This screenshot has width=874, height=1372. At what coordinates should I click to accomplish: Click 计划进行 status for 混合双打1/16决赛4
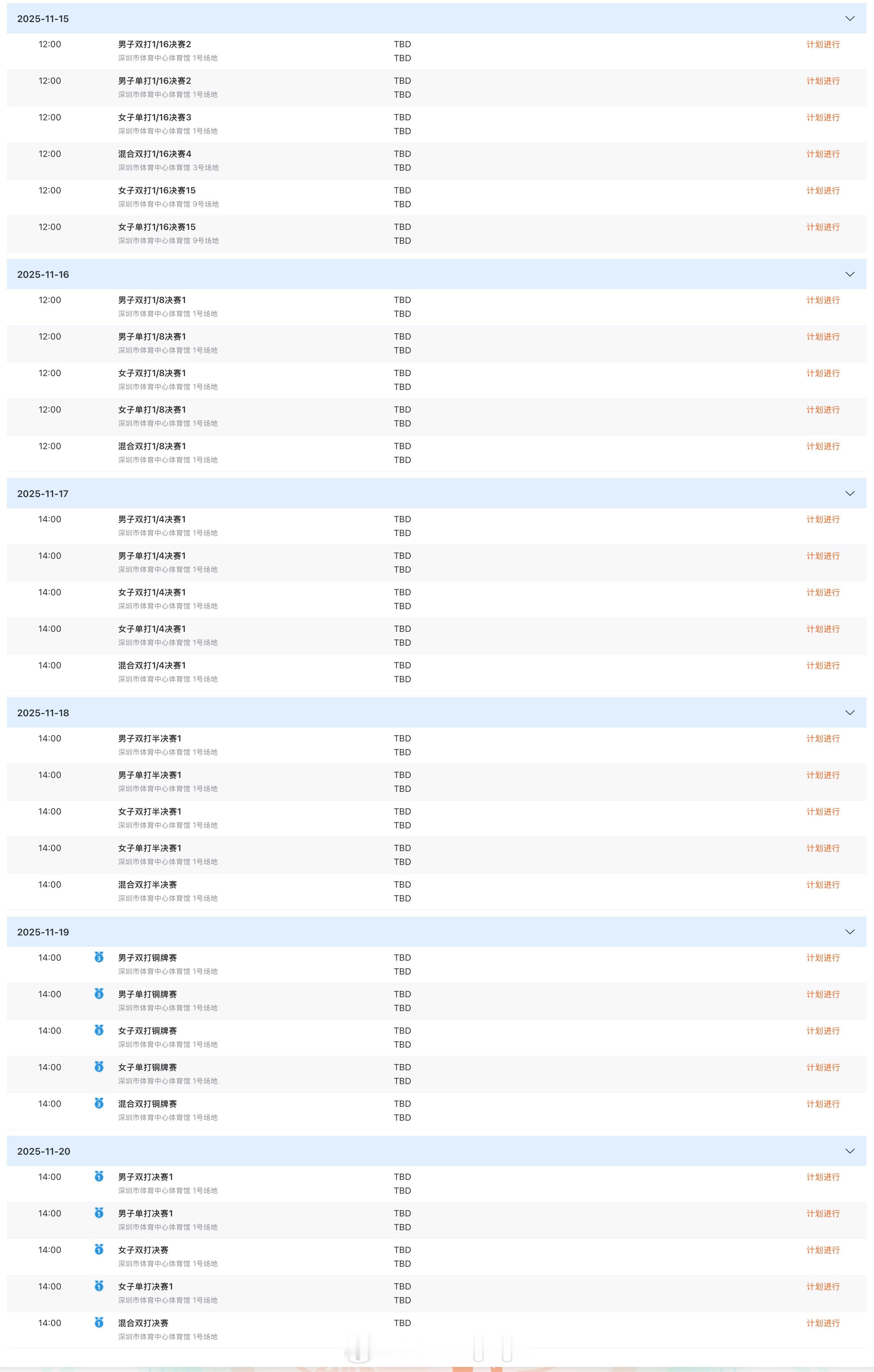point(823,154)
